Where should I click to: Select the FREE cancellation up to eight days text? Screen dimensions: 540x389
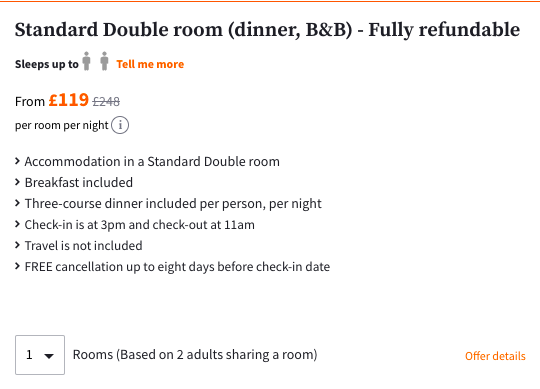coord(177,266)
